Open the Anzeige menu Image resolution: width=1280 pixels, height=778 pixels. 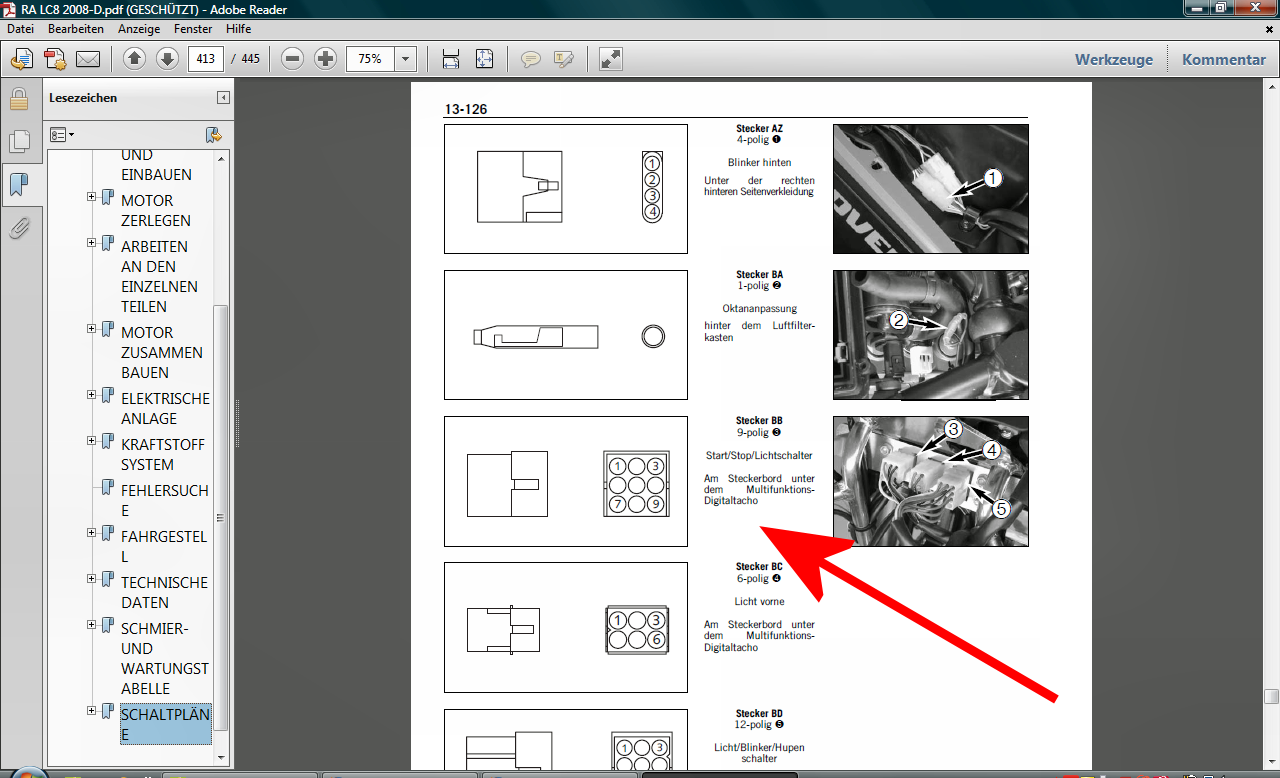(x=139, y=29)
